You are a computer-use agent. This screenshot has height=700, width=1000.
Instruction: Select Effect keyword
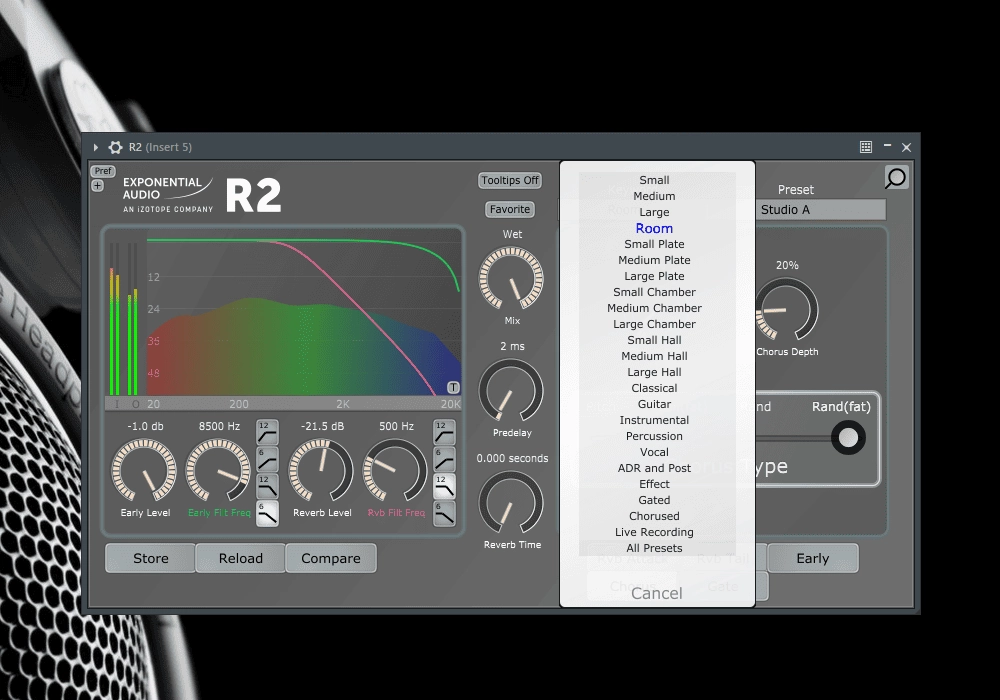pos(654,484)
